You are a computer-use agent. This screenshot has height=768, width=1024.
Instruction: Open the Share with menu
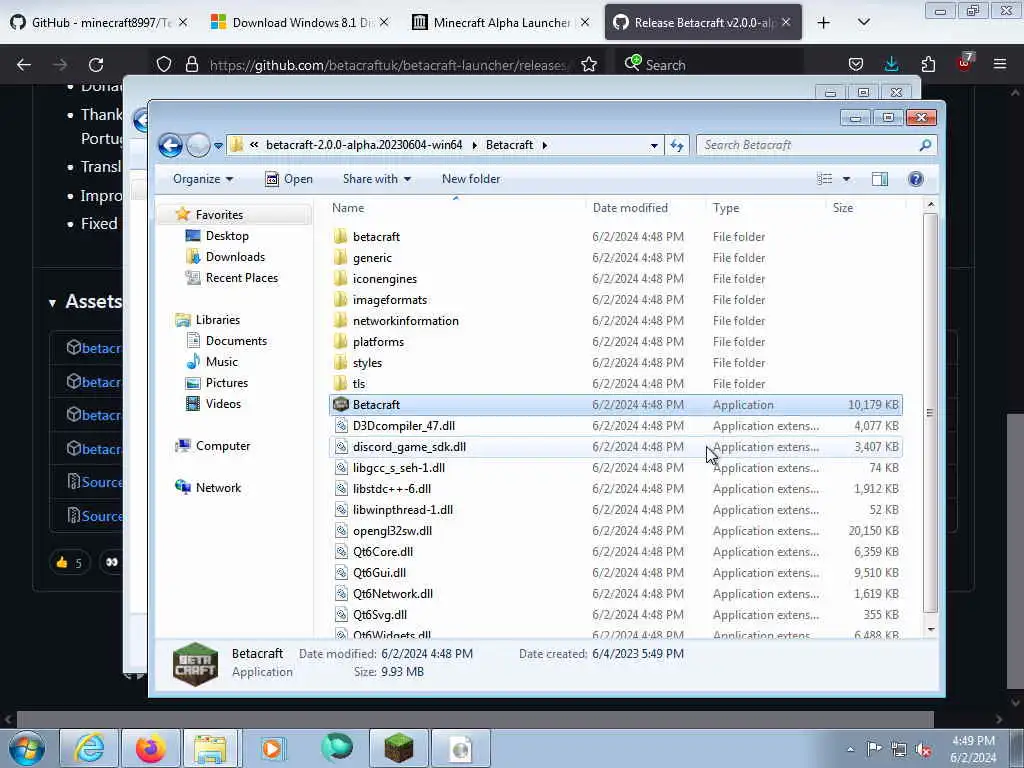coord(377,179)
